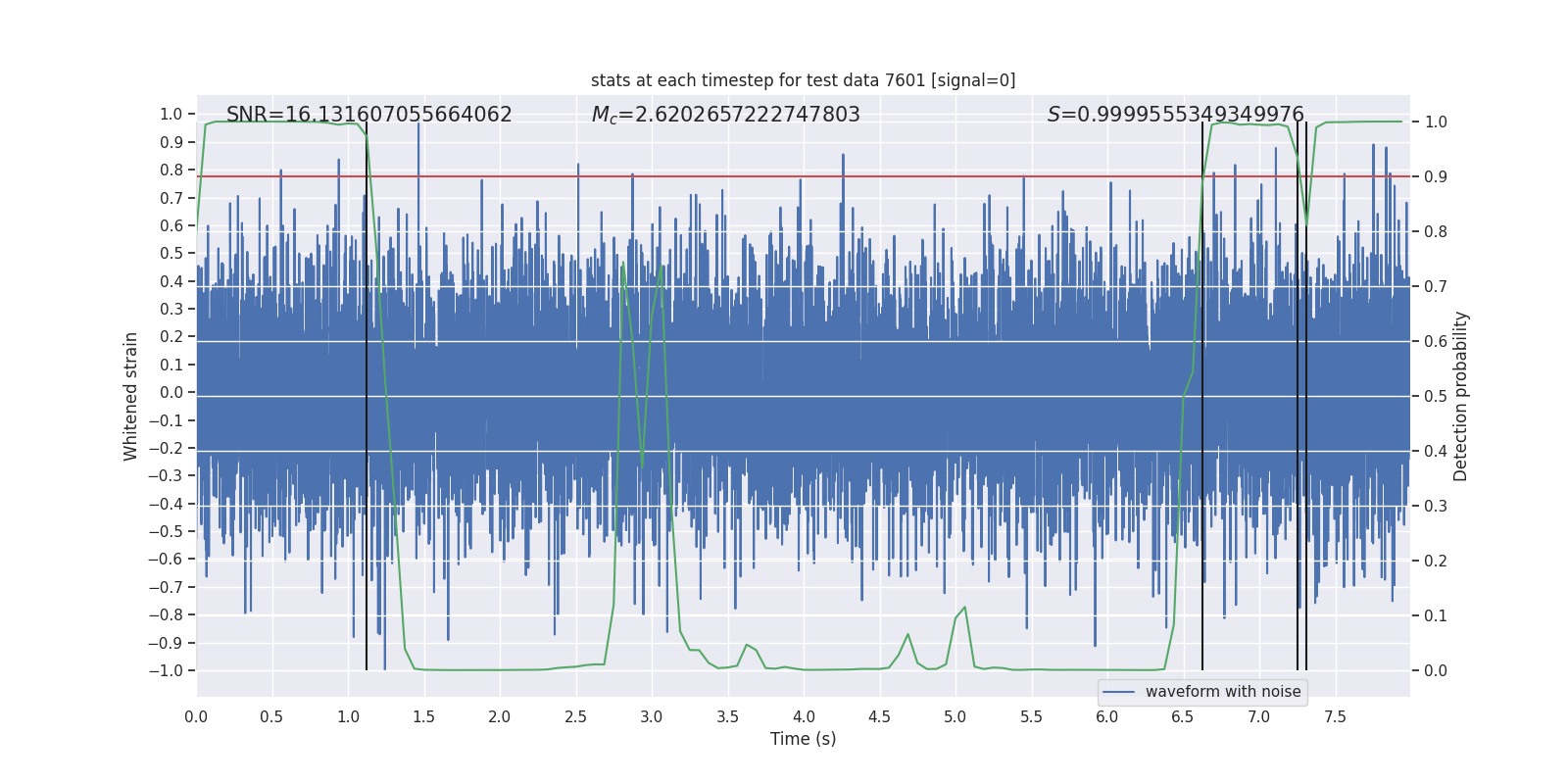Click the 0.1 tick on the Detection probability axis
The image size is (1568, 784).
pyautogui.click(x=1436, y=616)
